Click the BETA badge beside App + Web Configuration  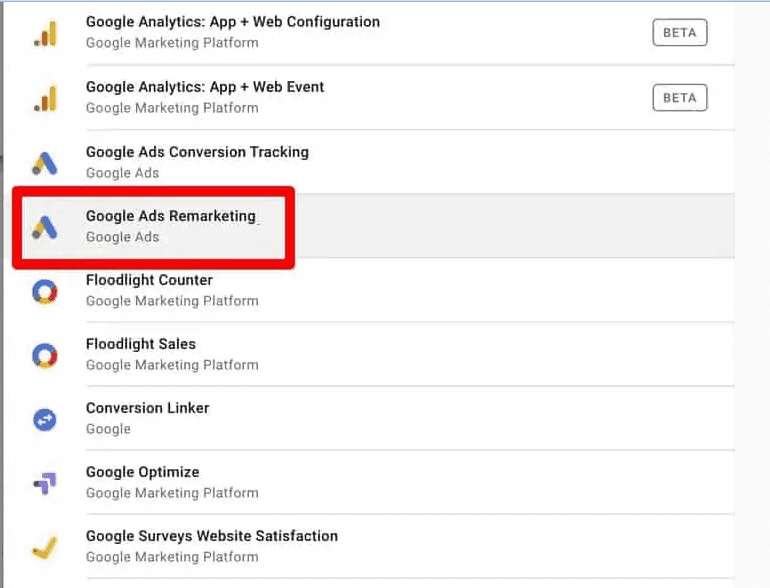[680, 33]
